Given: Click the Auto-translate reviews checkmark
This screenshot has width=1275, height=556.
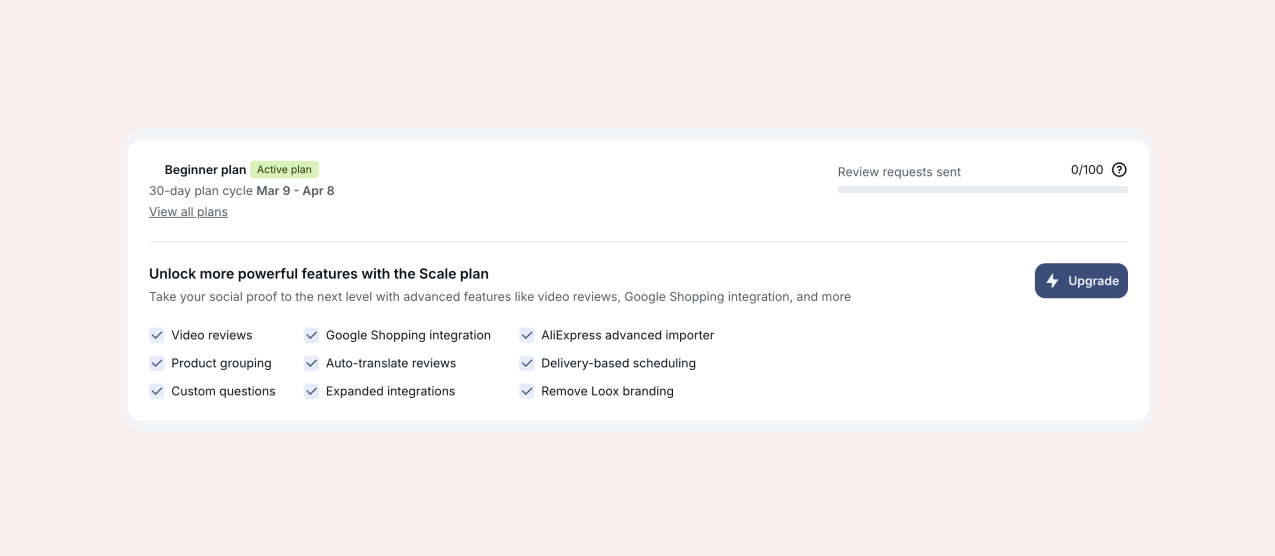Looking at the screenshot, I should (x=312, y=364).
